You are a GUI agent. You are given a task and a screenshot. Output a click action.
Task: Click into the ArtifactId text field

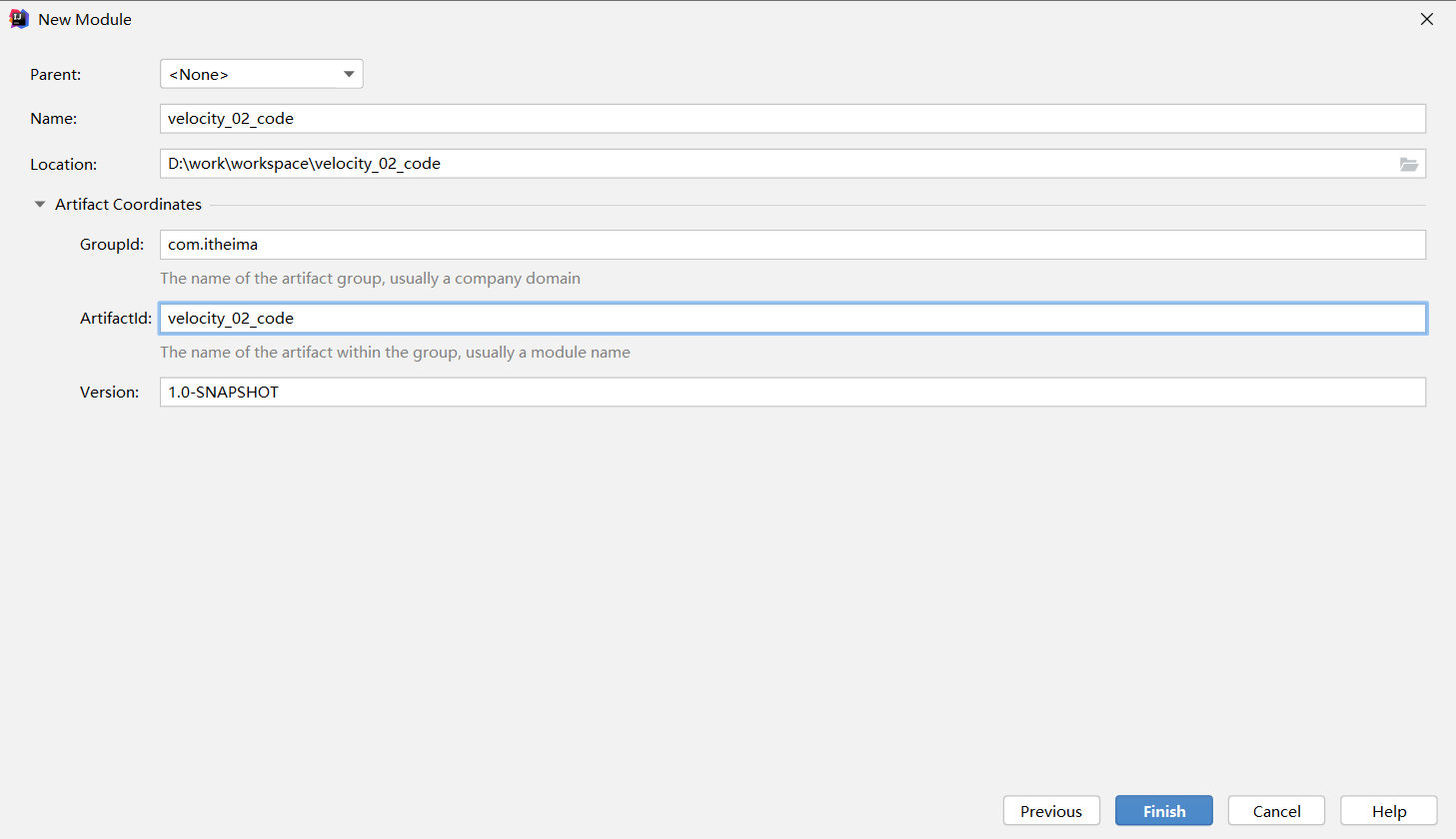pyautogui.click(x=792, y=319)
